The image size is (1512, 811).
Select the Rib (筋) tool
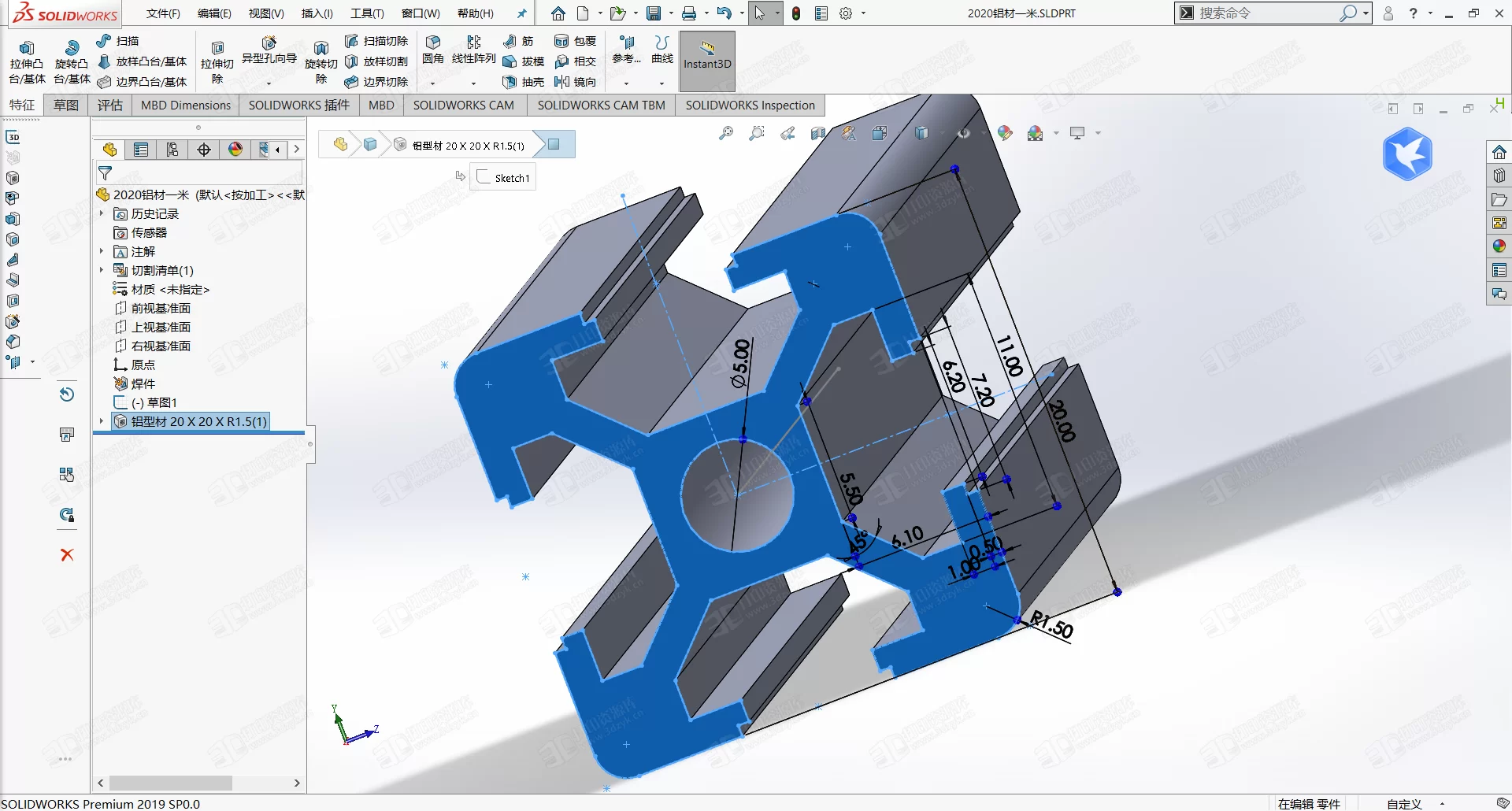pos(518,41)
